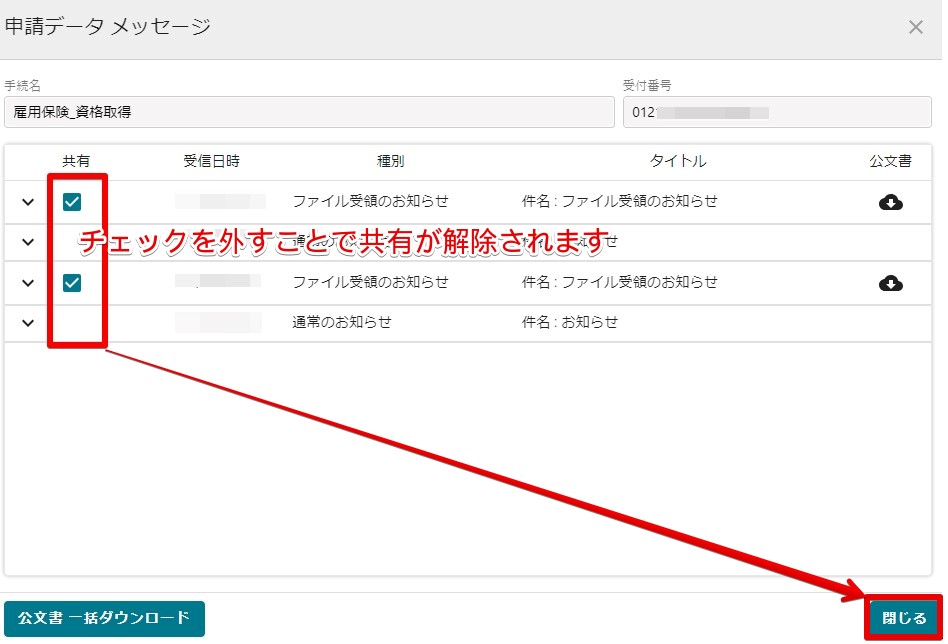Close the 申請データ メッセージ dialog with X

[x=915, y=27]
